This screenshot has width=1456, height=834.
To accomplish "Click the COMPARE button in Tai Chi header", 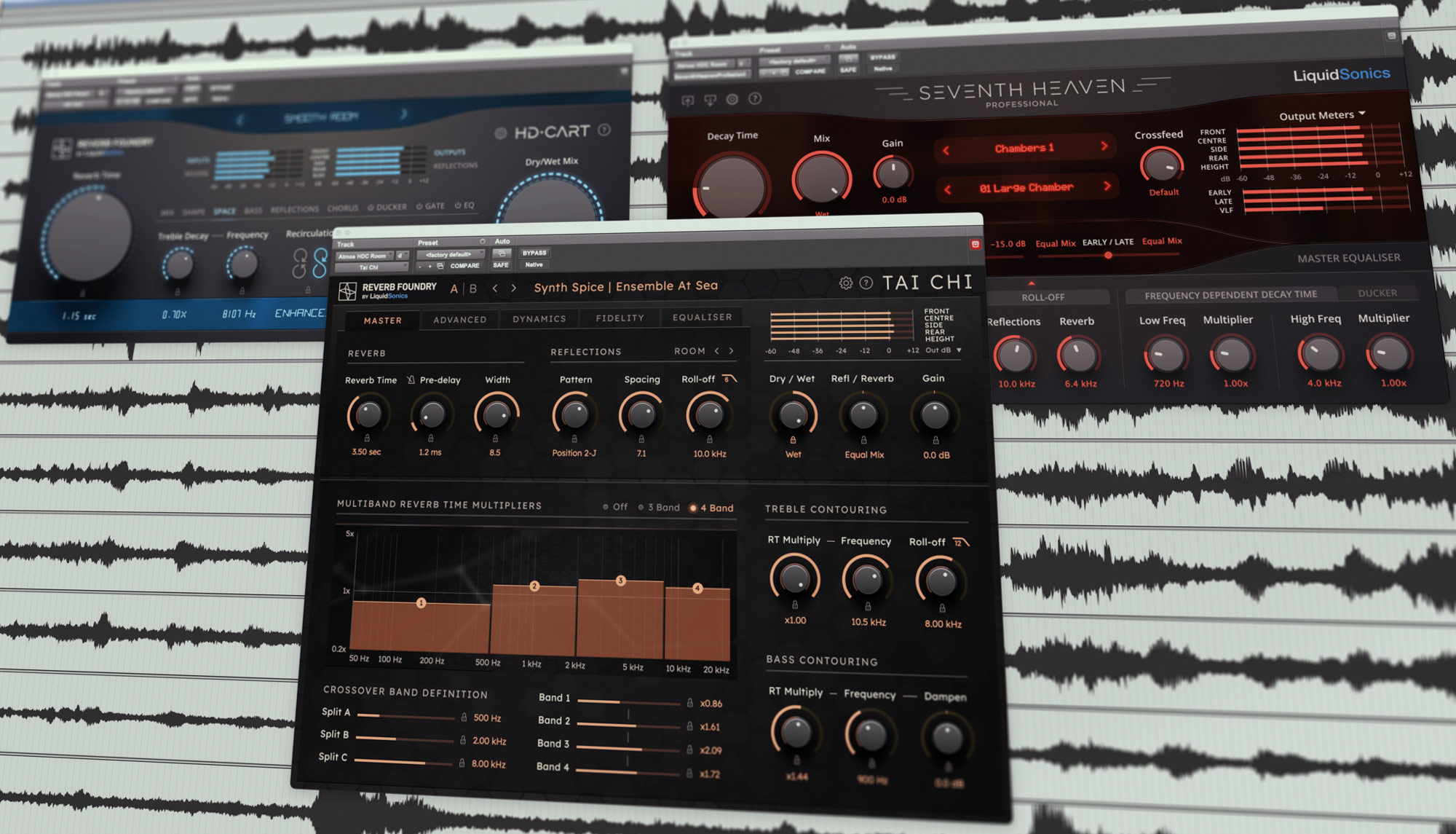I will [464, 266].
